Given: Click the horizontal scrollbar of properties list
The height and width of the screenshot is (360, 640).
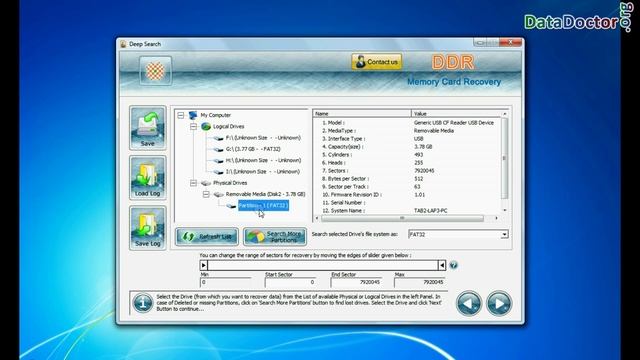Looking at the screenshot, I should click(x=402, y=218).
